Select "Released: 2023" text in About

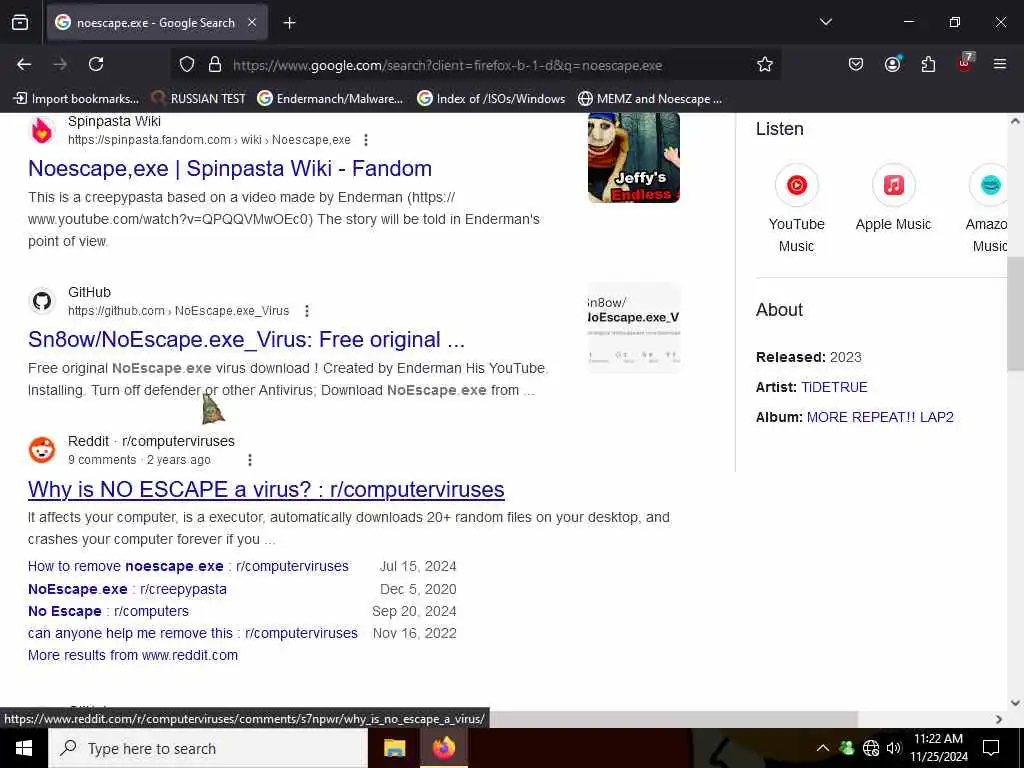point(808,357)
